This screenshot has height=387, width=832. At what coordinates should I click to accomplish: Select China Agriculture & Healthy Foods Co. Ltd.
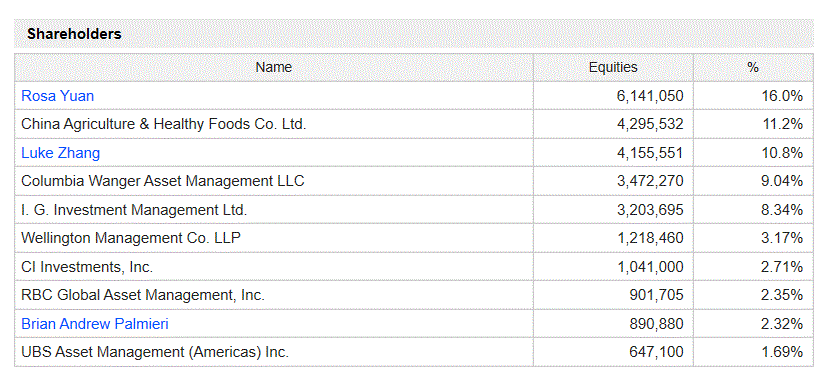point(164,124)
